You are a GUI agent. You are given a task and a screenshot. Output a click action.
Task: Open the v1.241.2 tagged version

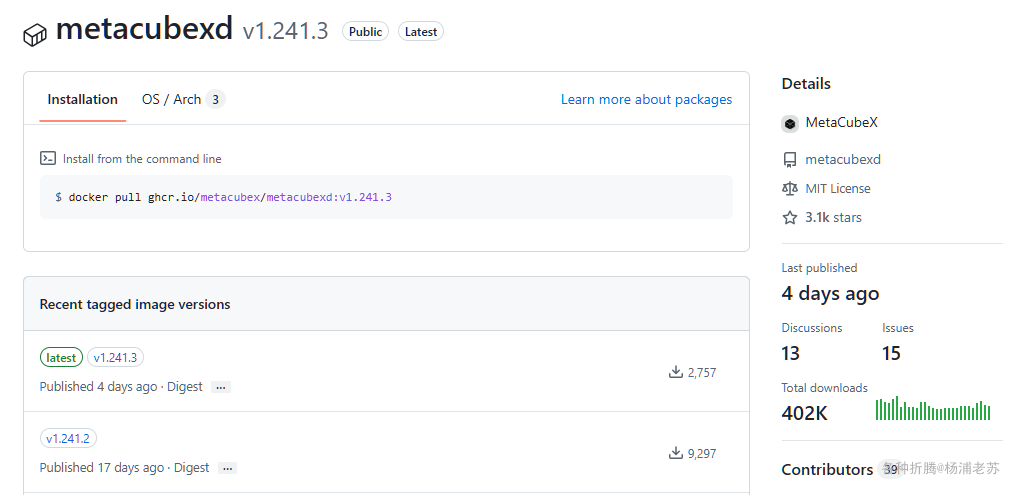pos(68,438)
